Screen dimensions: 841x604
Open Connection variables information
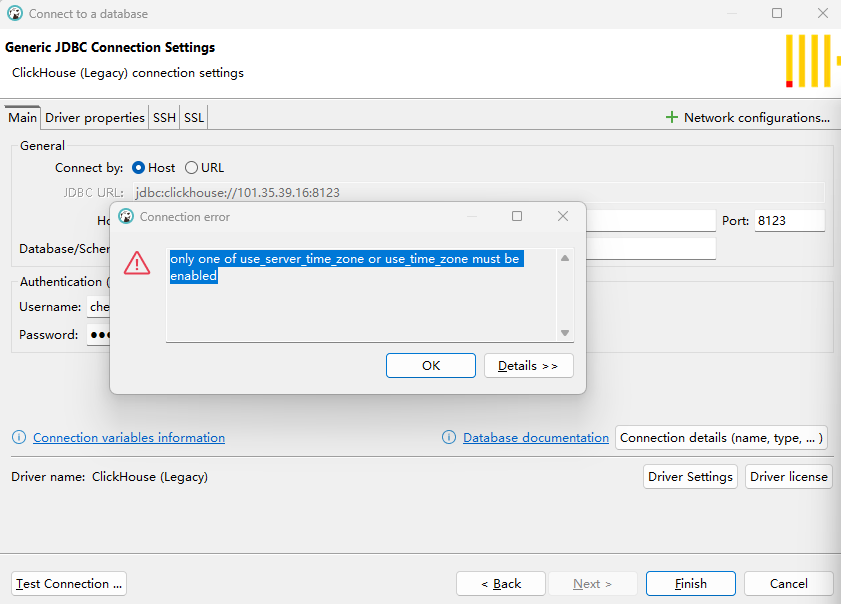[x=128, y=437]
